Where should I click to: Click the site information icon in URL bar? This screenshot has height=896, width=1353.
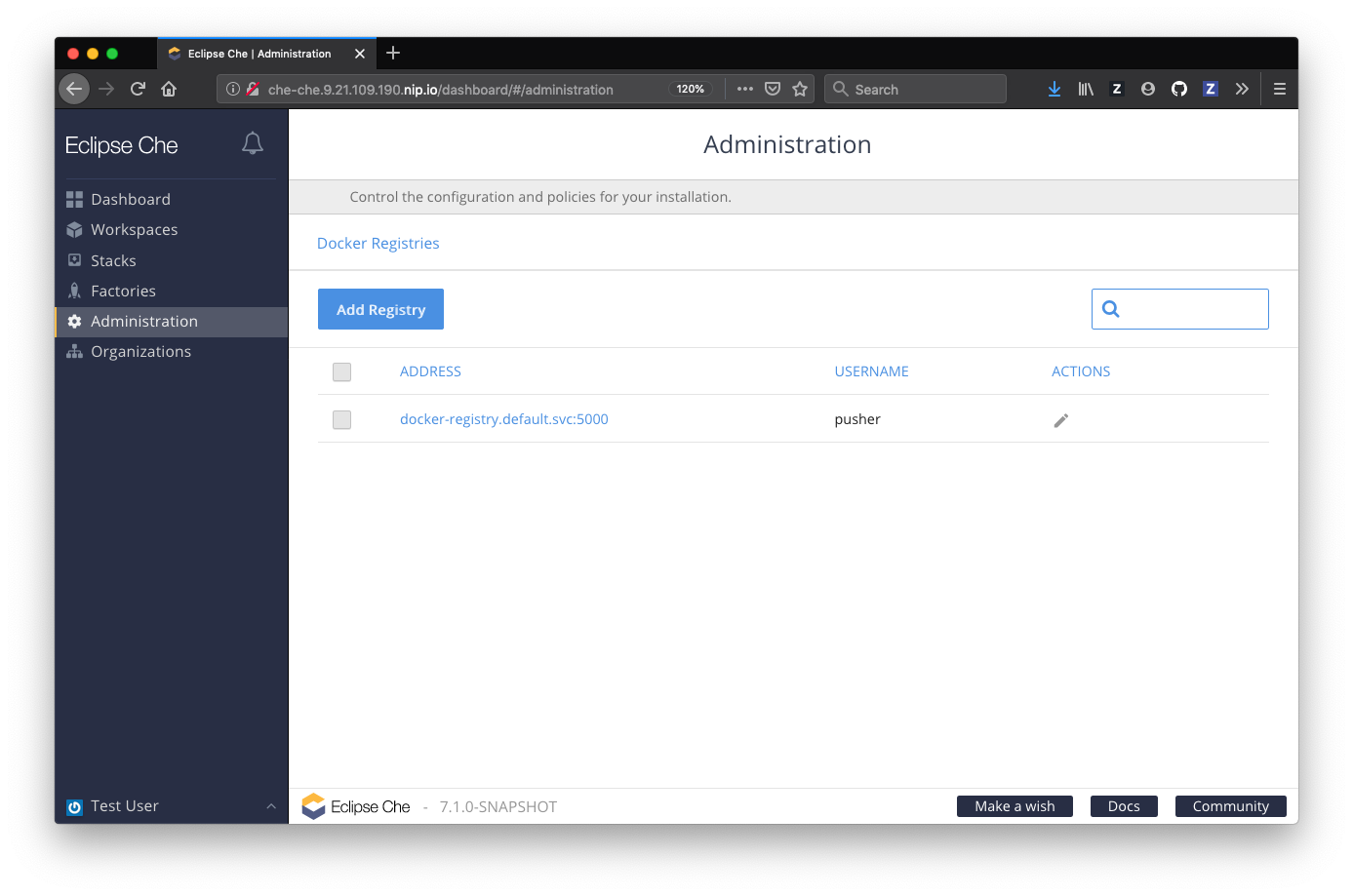pos(233,89)
